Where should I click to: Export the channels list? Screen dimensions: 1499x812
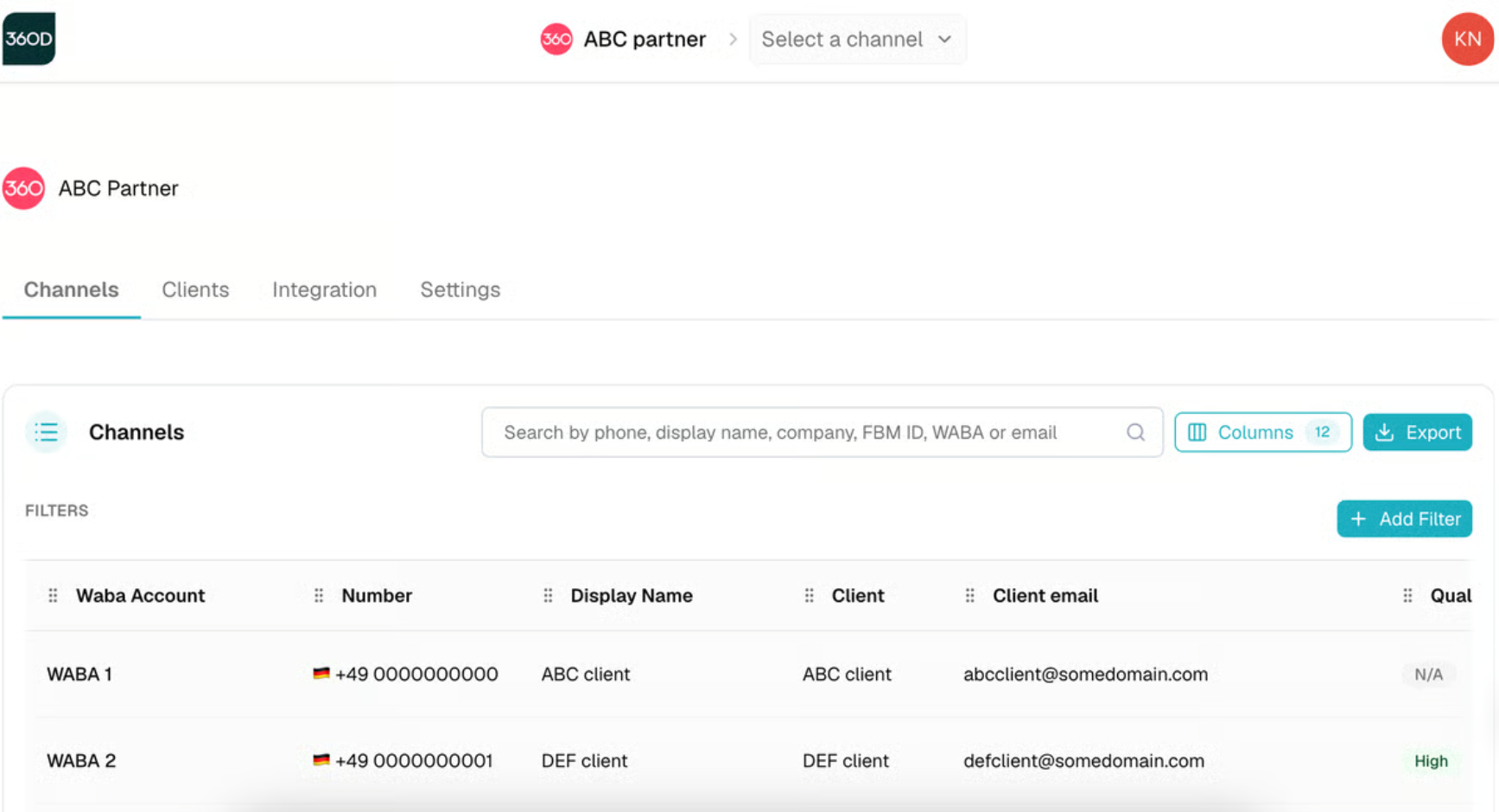click(1417, 432)
